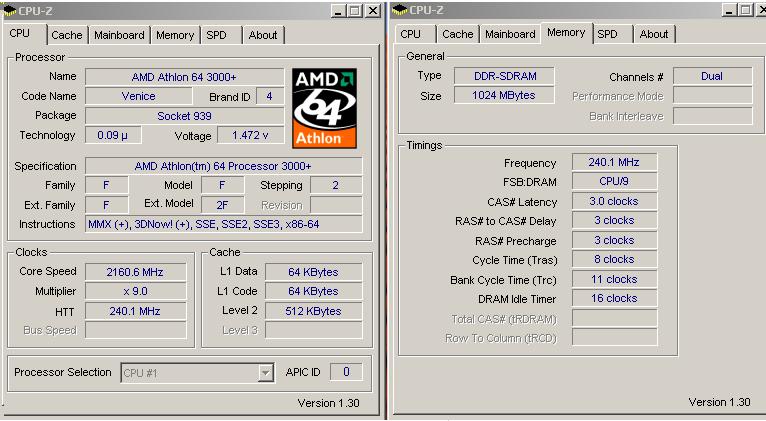Click the HTT value '240.1 MHz'
This screenshot has width=766, height=421.
click(135, 311)
